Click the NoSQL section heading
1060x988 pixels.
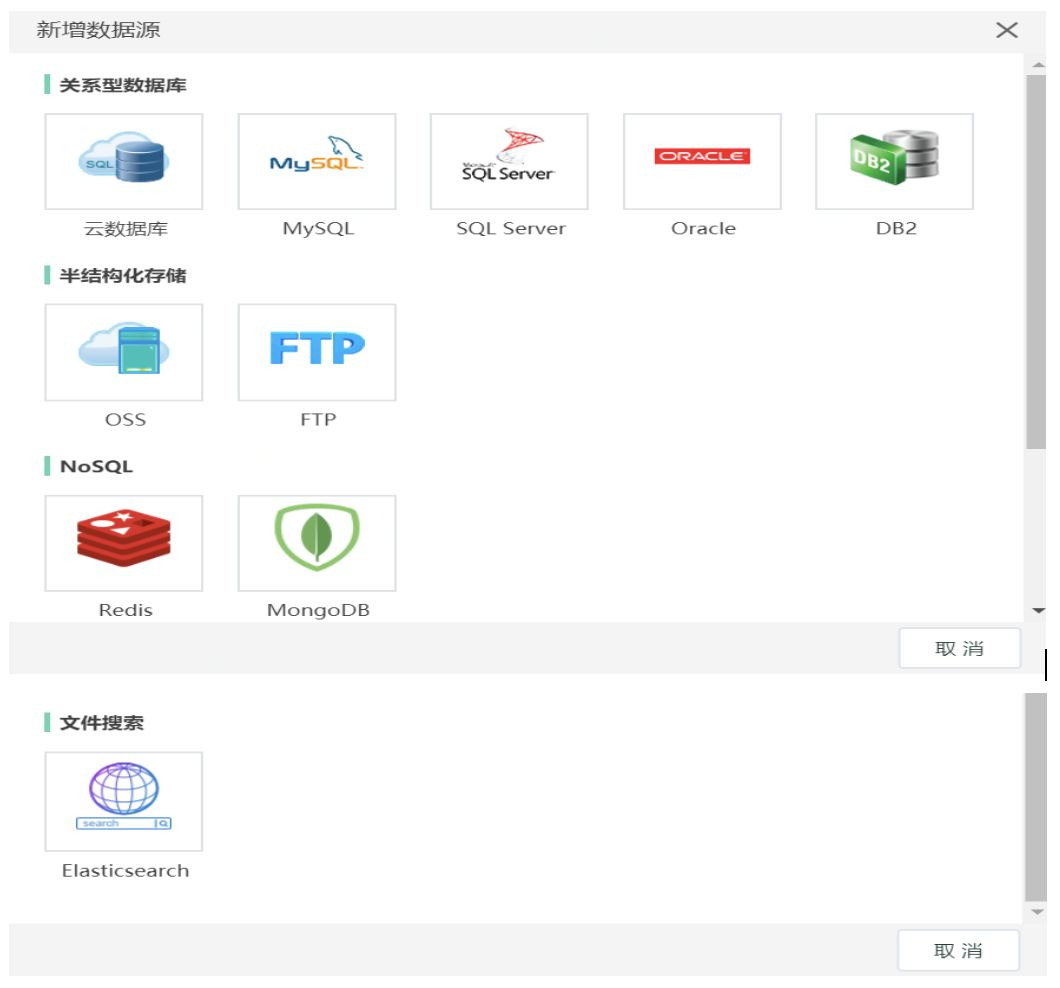[96, 467]
